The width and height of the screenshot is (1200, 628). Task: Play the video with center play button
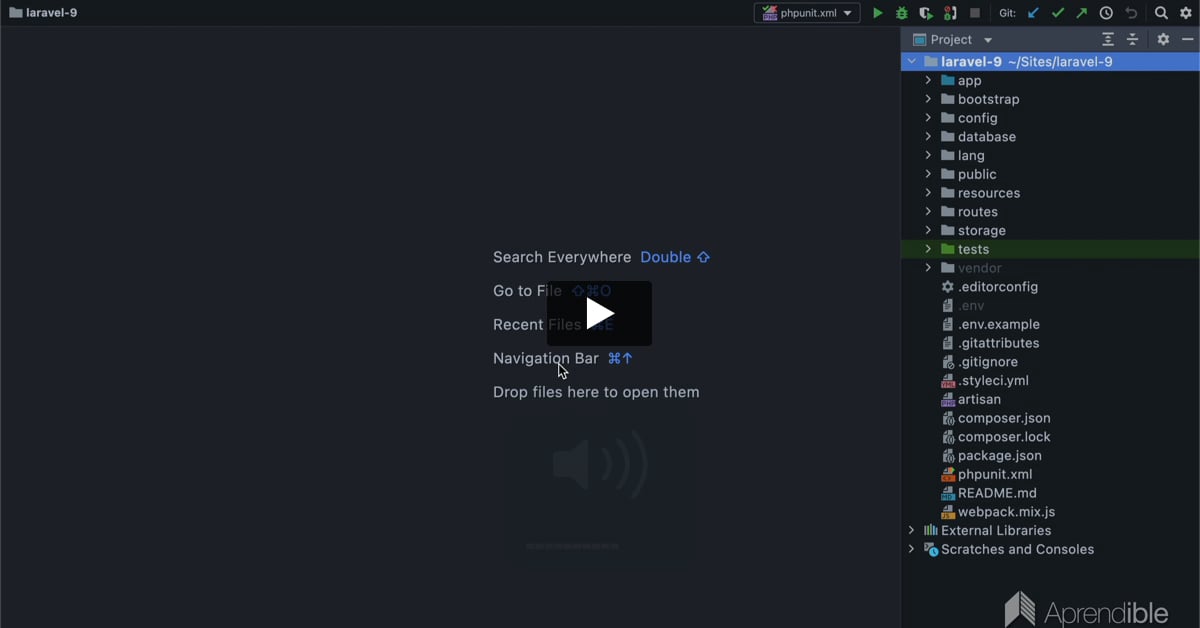click(x=599, y=313)
